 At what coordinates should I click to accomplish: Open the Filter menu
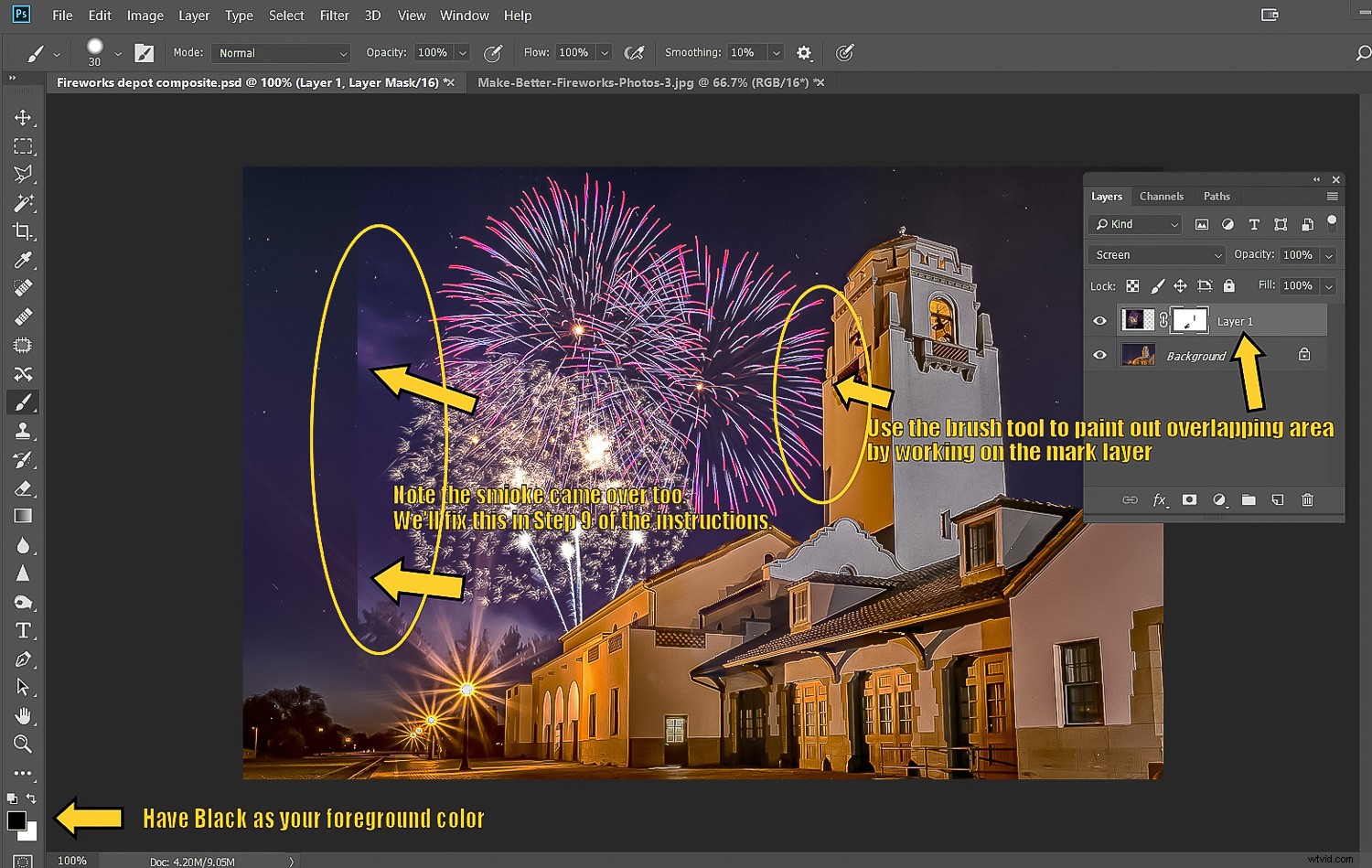click(334, 15)
